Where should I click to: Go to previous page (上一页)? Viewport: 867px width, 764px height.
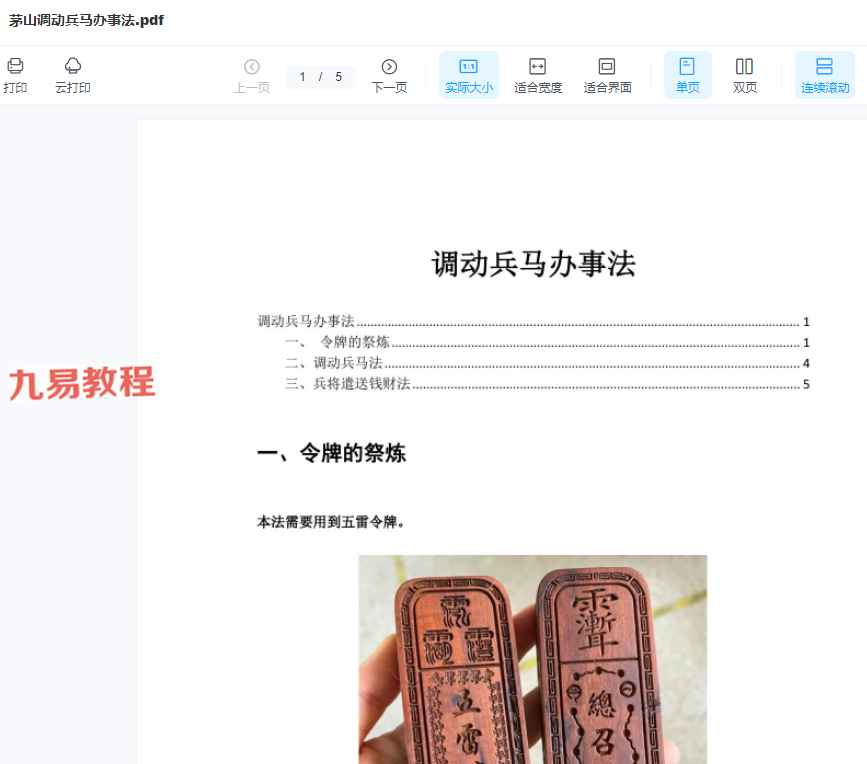pyautogui.click(x=251, y=75)
